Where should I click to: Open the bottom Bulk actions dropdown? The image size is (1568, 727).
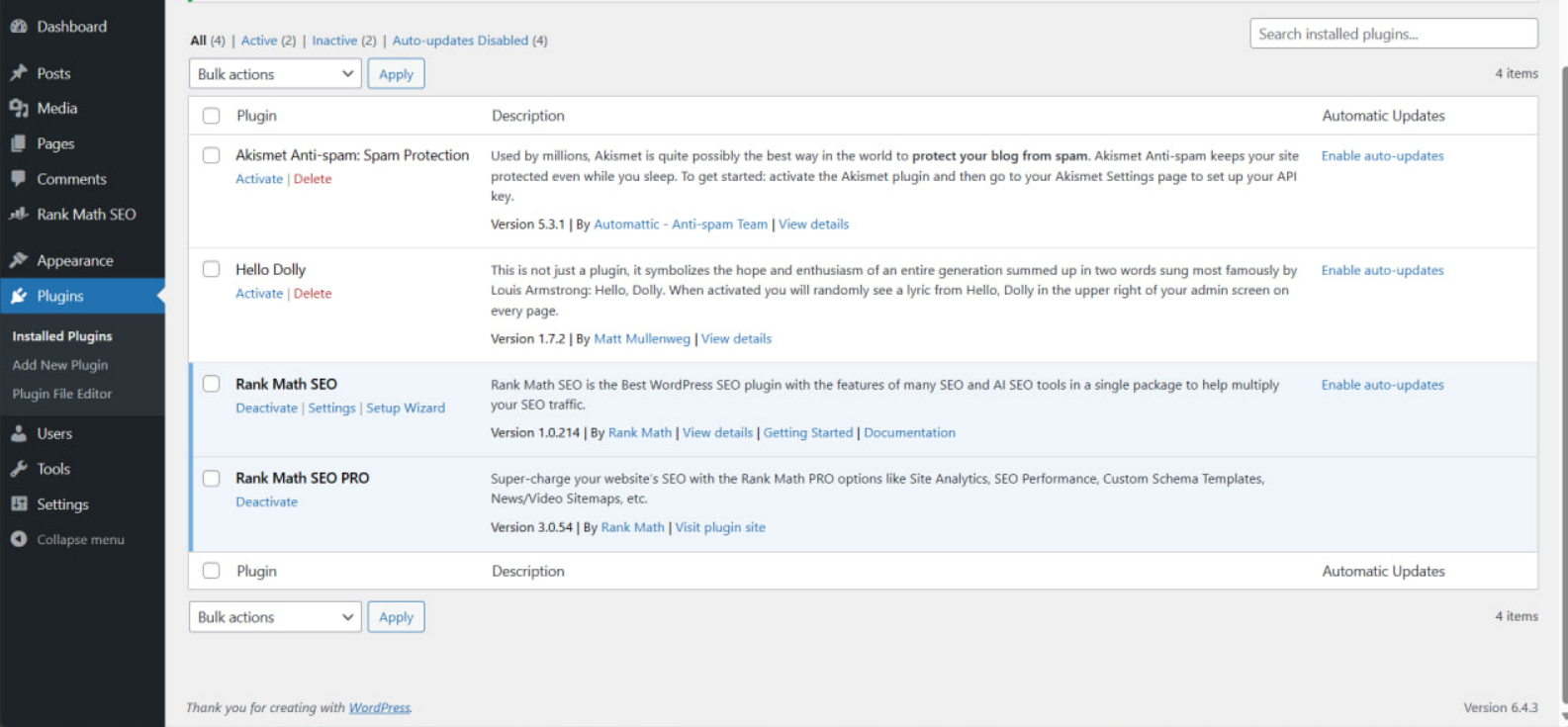pyautogui.click(x=275, y=617)
